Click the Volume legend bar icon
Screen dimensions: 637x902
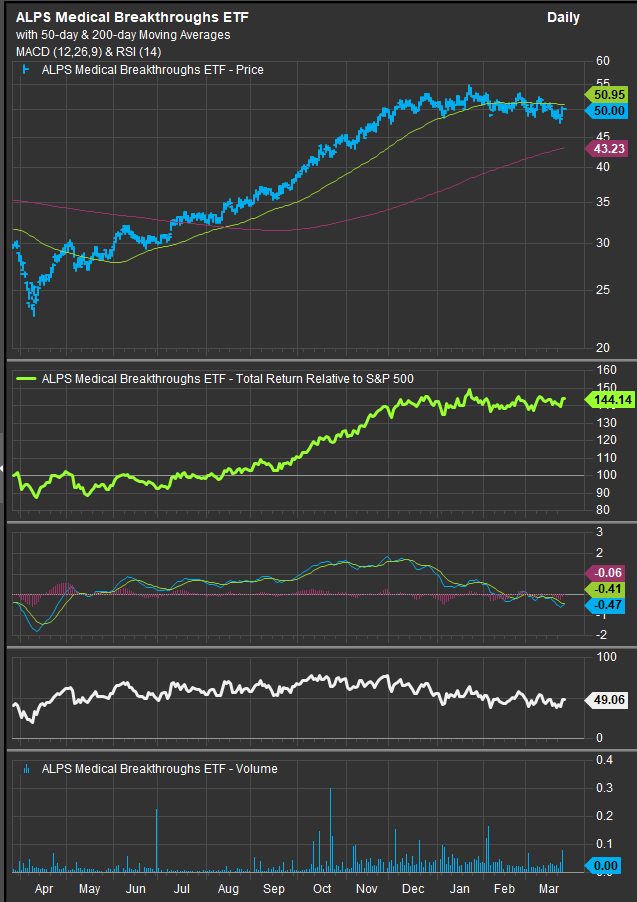tap(26, 769)
